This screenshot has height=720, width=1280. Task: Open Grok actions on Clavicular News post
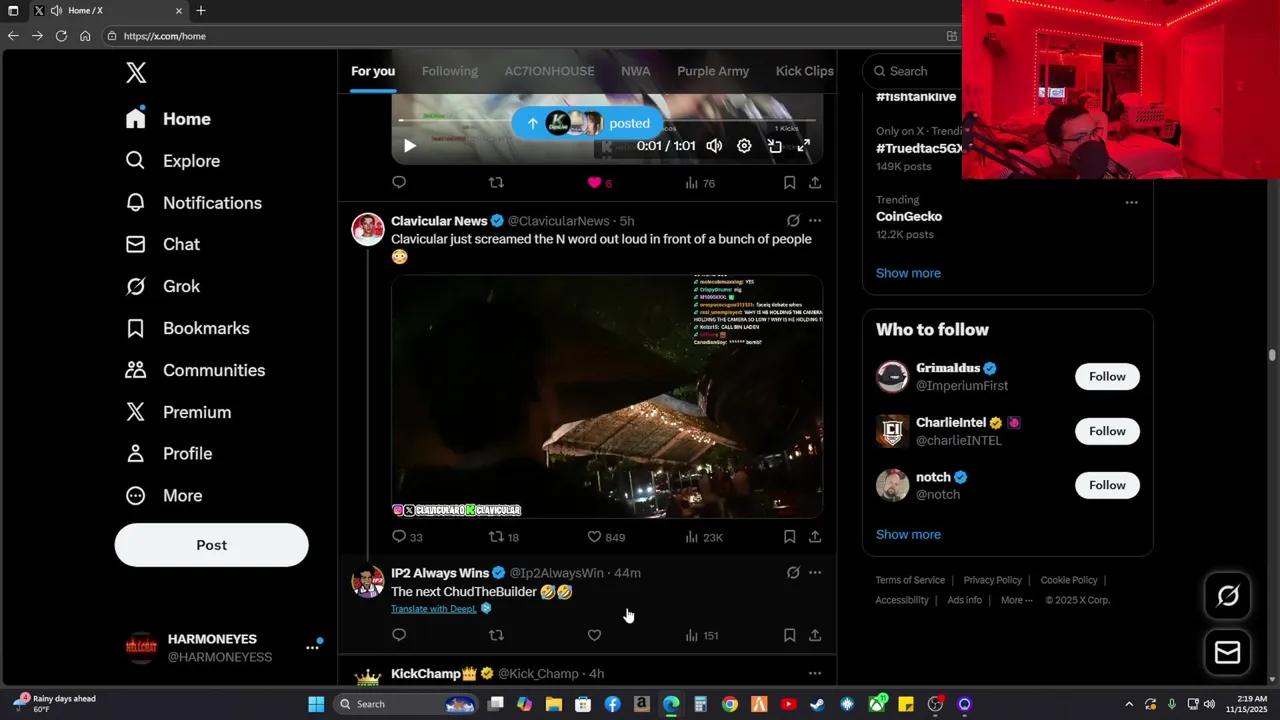click(793, 221)
